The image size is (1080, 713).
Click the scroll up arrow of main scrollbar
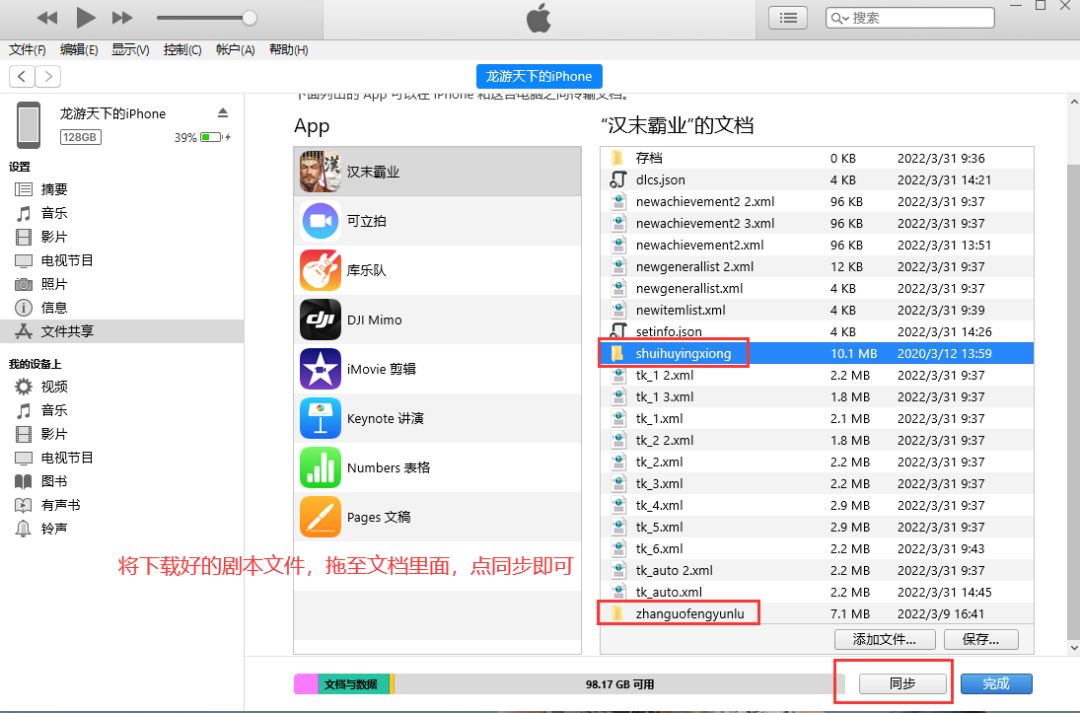pyautogui.click(x=1074, y=101)
